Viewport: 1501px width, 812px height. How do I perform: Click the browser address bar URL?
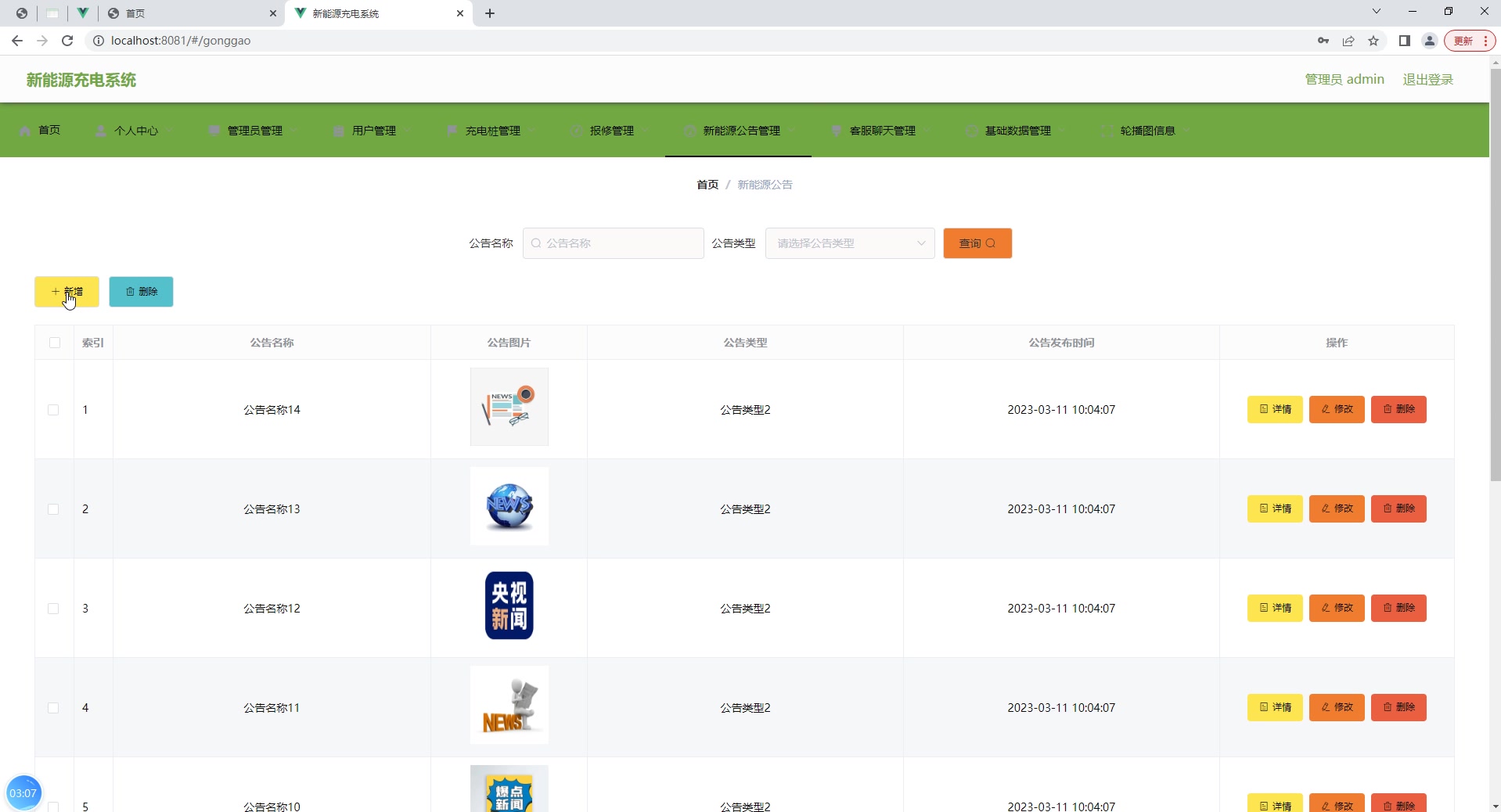[x=181, y=41]
